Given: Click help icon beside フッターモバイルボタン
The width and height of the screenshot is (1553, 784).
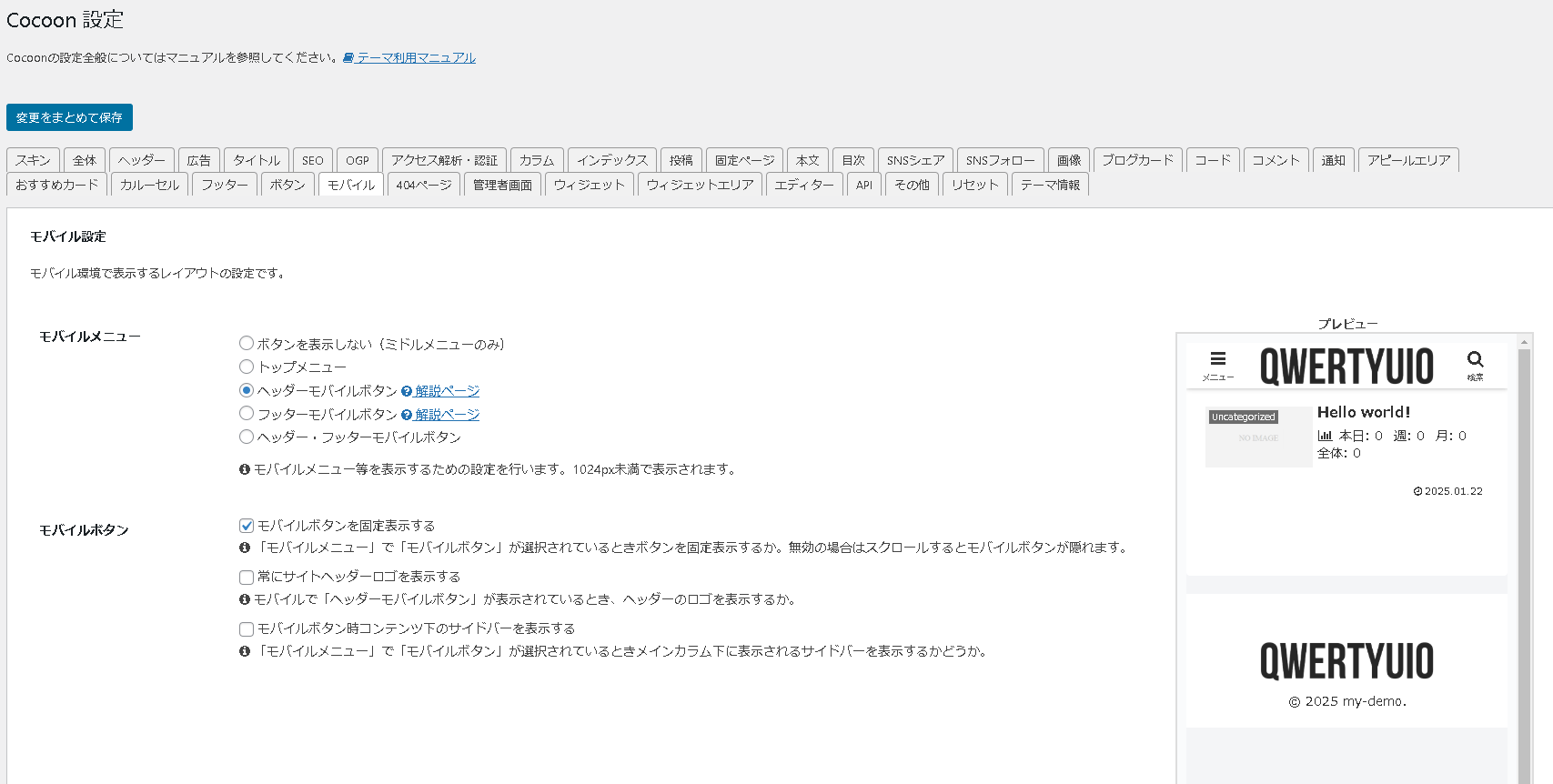Looking at the screenshot, I should tap(407, 415).
